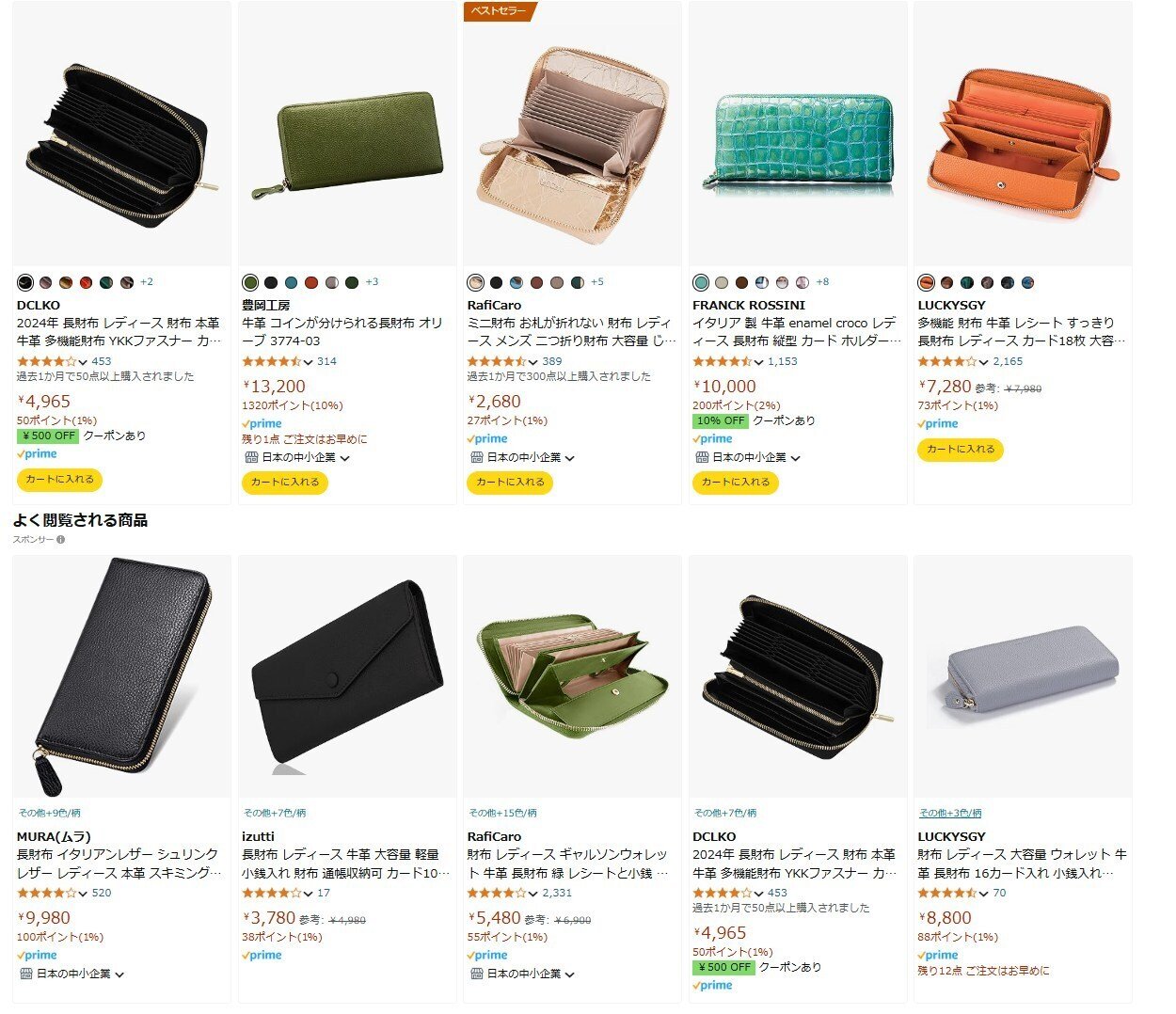Click small business icon under 豊岡工房 wallet

(x=251, y=457)
